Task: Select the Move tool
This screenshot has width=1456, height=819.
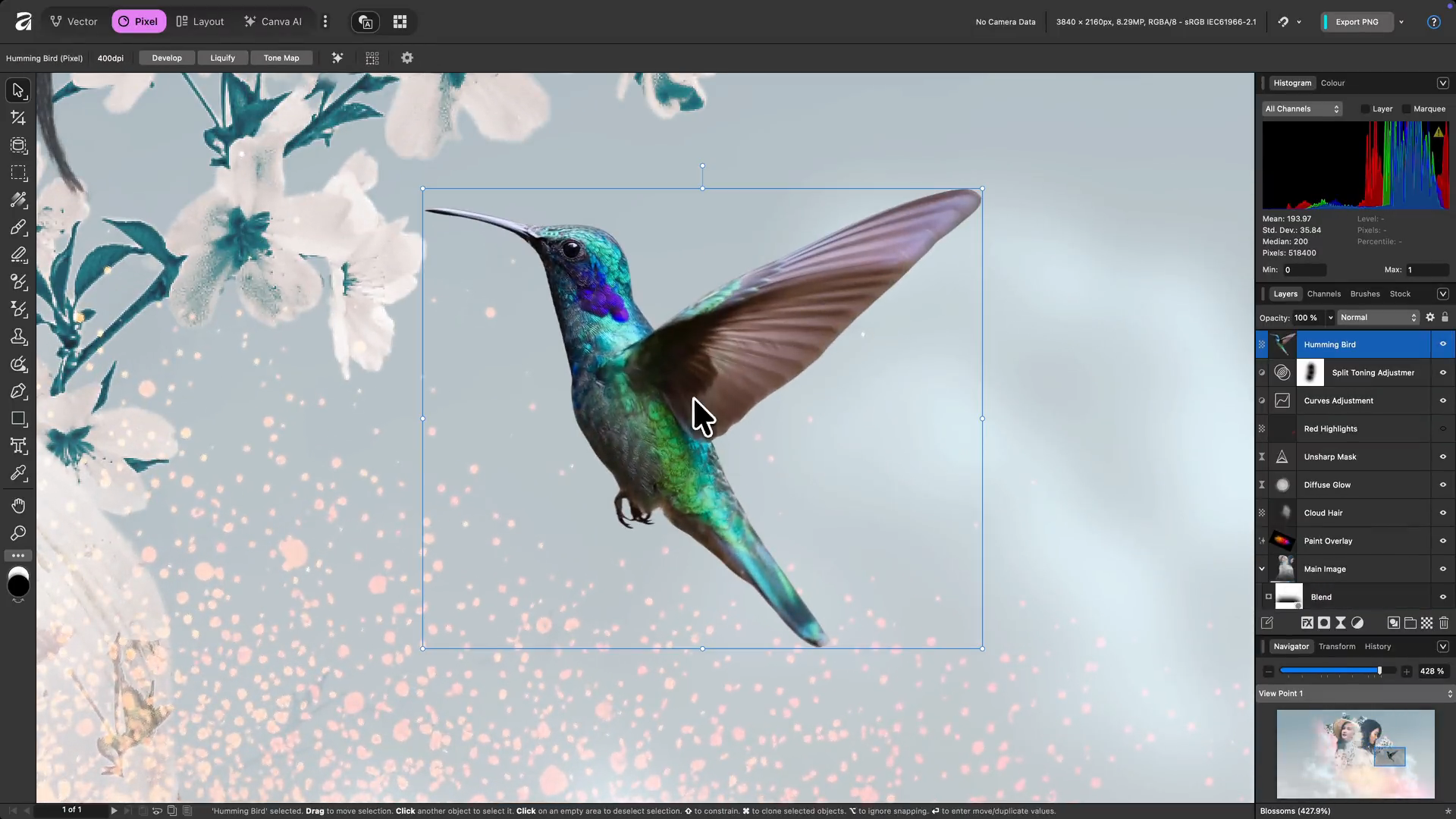Action: point(18,90)
